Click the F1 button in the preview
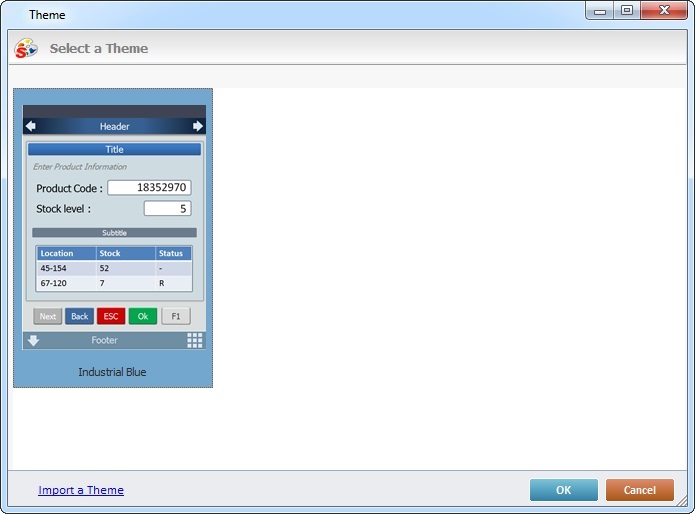 175,316
